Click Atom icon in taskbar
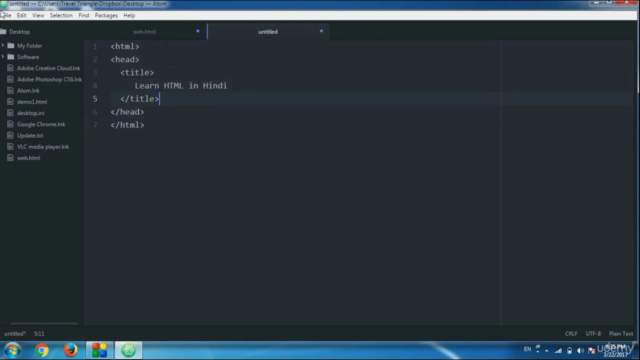This screenshot has height=360, width=640. click(128, 350)
